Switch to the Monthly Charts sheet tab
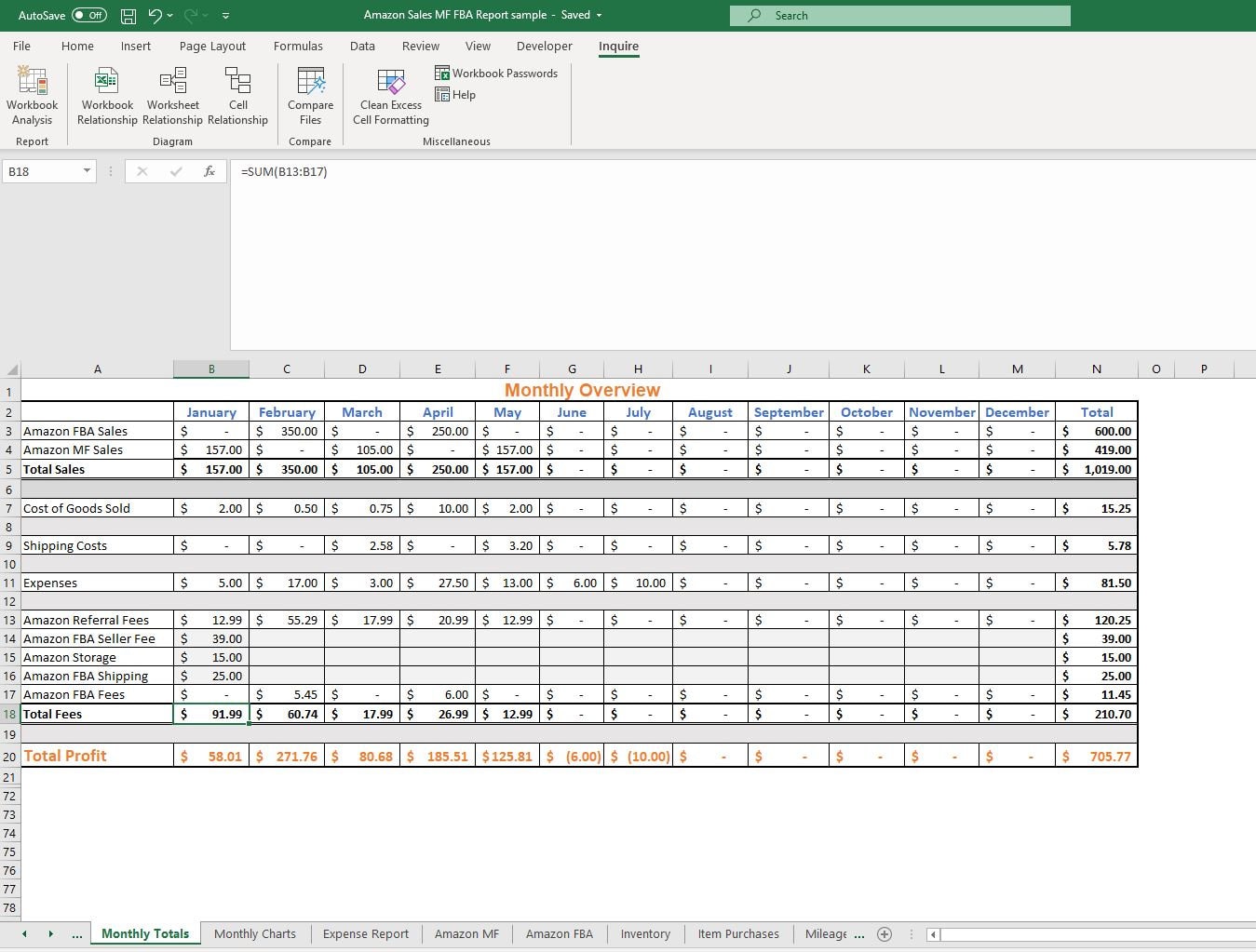 pyautogui.click(x=254, y=933)
